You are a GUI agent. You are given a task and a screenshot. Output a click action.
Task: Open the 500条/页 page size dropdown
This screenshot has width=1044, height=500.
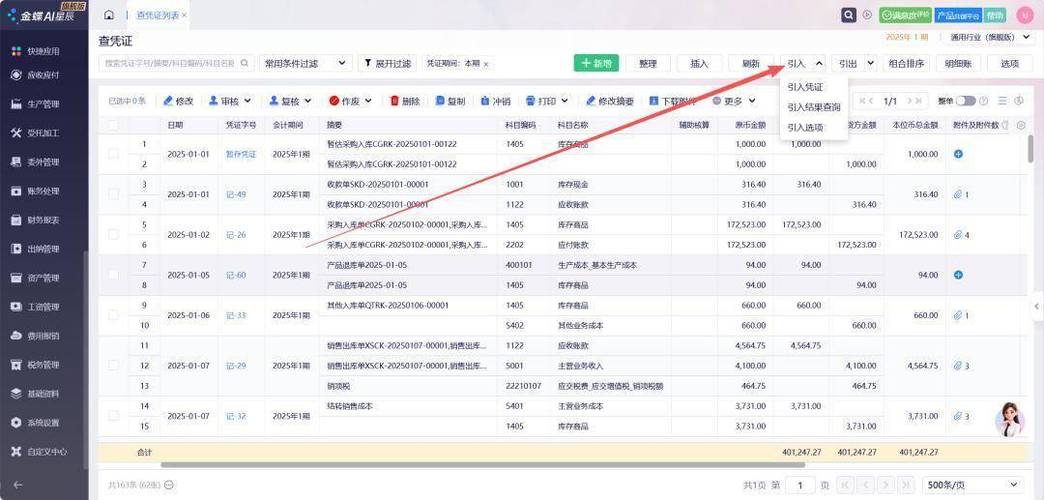pyautogui.click(x=973, y=485)
